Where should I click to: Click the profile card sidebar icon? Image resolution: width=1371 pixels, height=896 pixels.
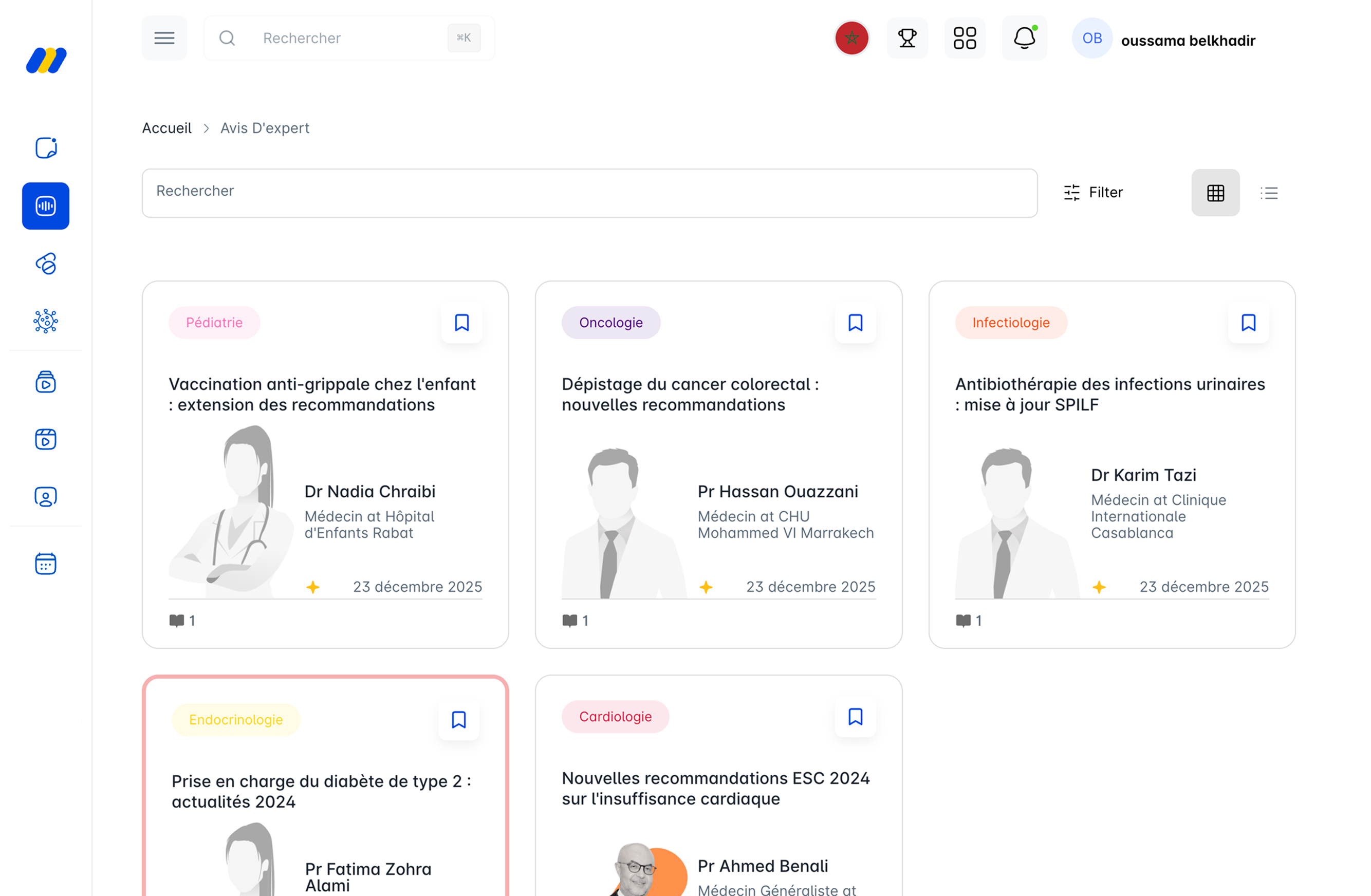46,496
